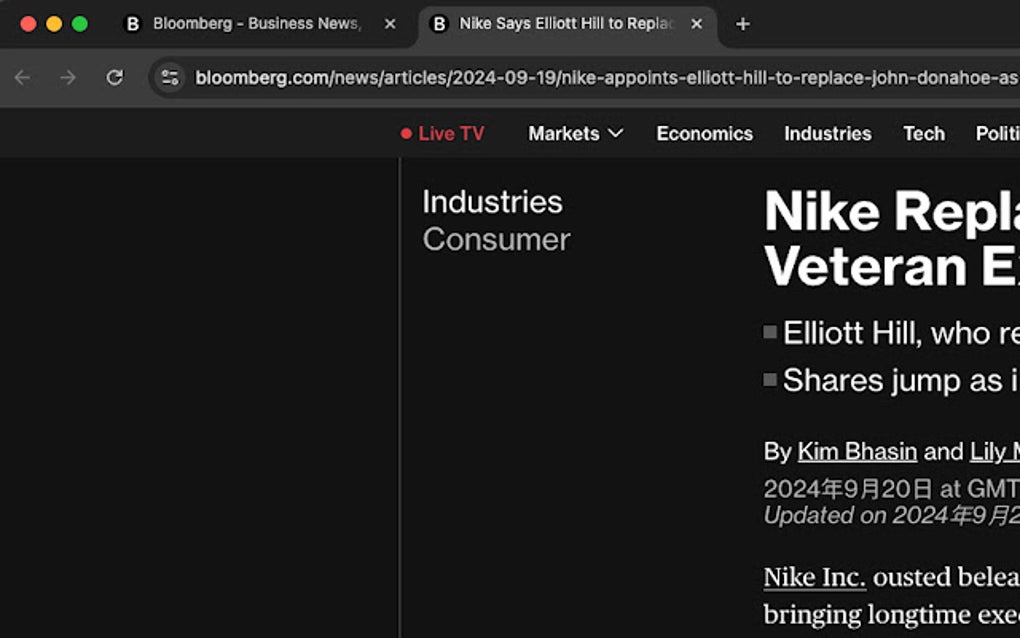Click the Kim Bhasin author link
1020x638 pixels.
point(857,451)
